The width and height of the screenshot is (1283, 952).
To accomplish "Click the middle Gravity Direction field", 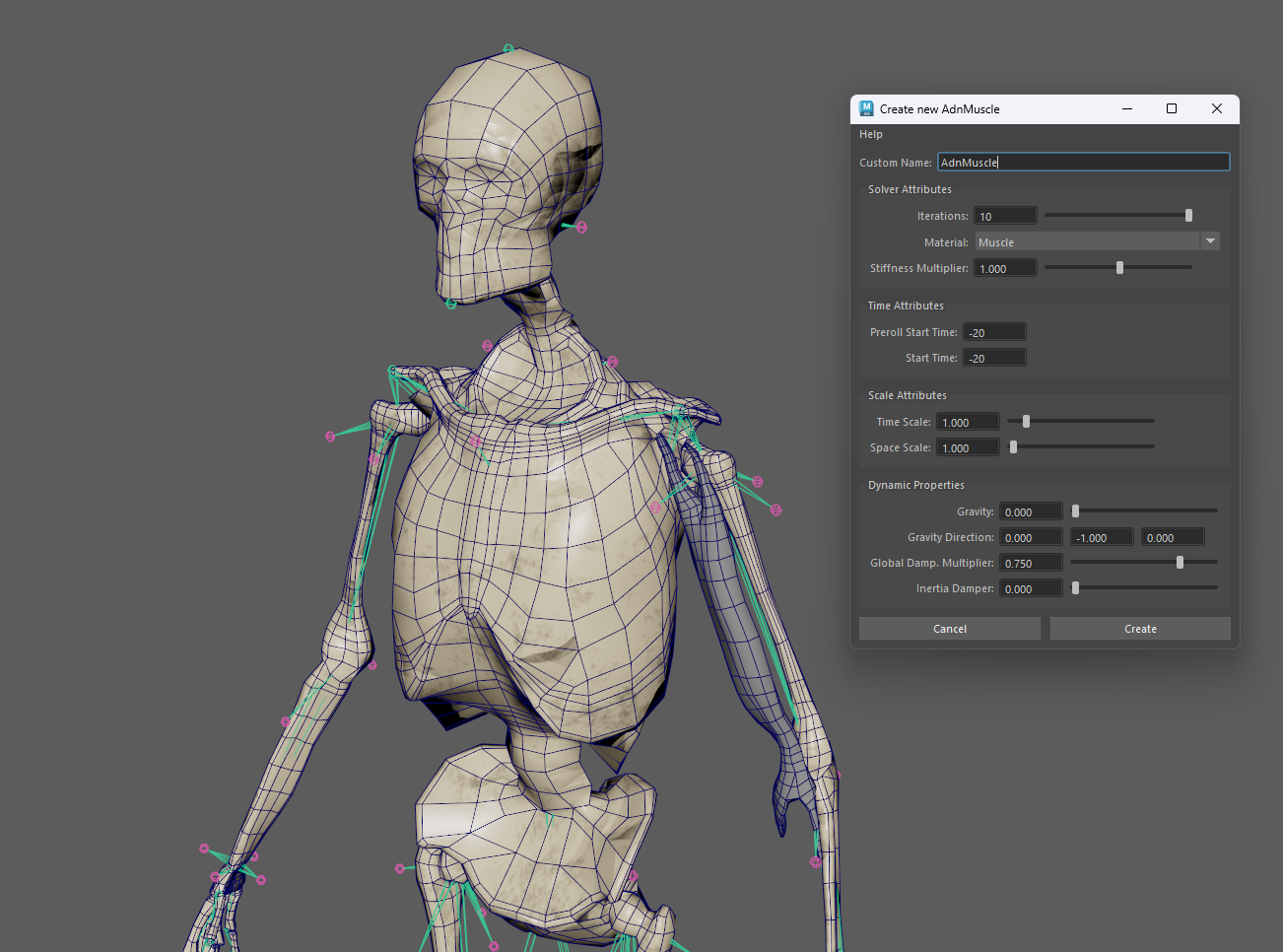I will [x=1102, y=536].
